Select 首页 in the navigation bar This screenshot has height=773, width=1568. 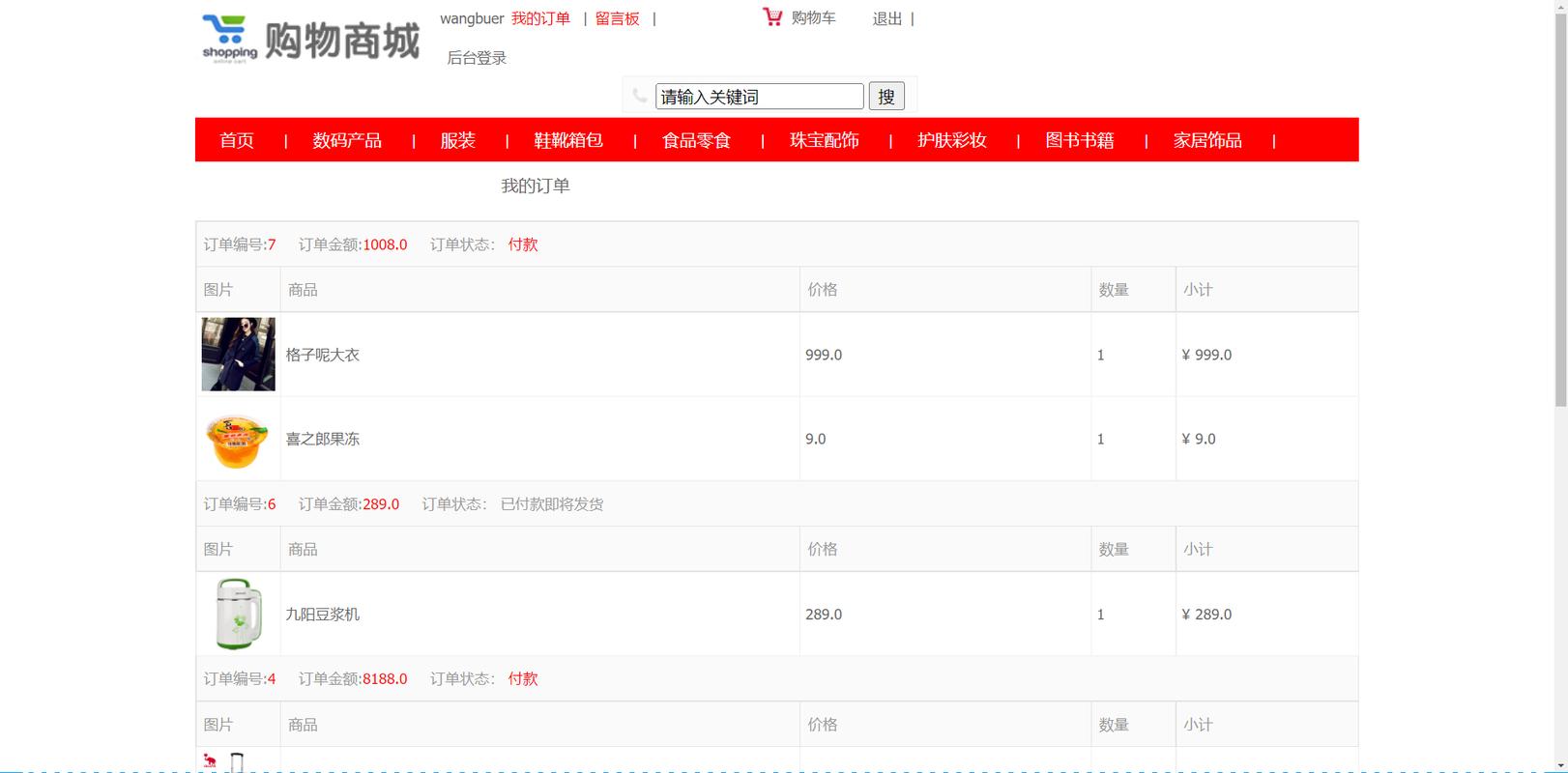237,140
